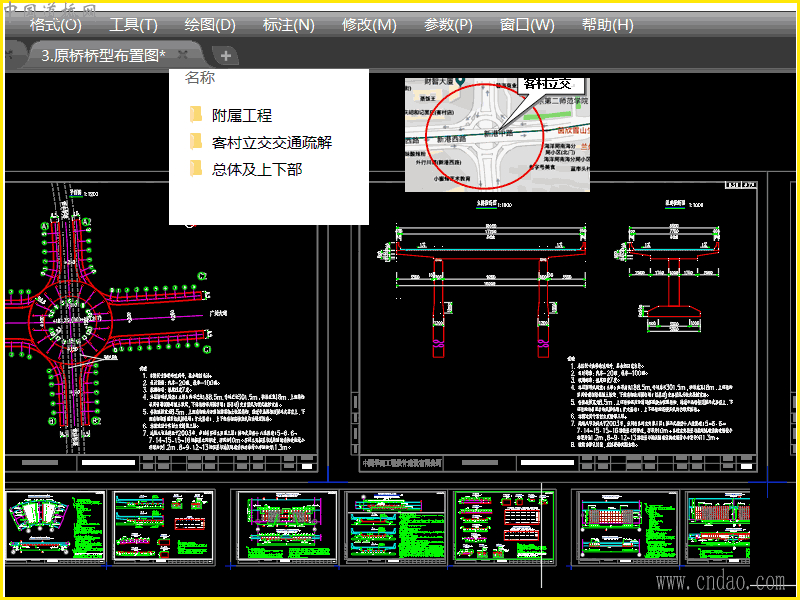Click the 广州大道 label on the plan
800x600 pixels.
pyautogui.click(x=218, y=313)
